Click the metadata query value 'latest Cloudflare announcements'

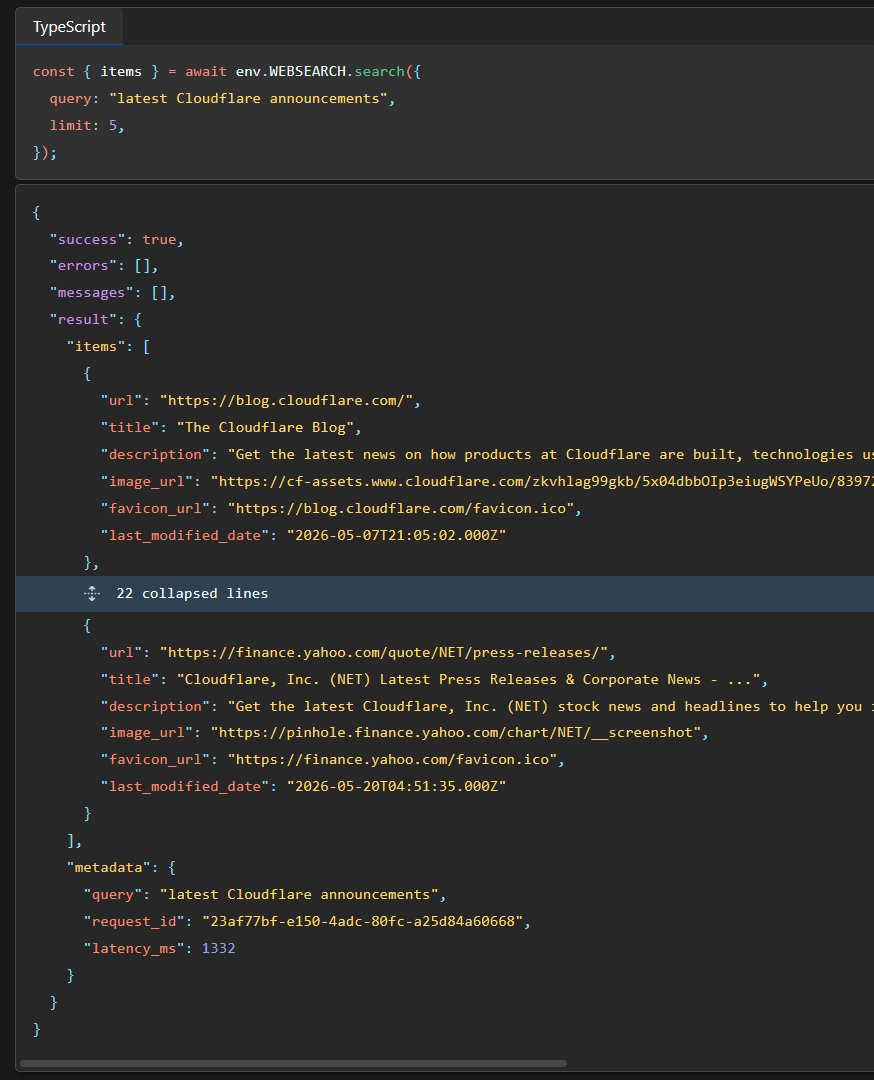point(299,894)
